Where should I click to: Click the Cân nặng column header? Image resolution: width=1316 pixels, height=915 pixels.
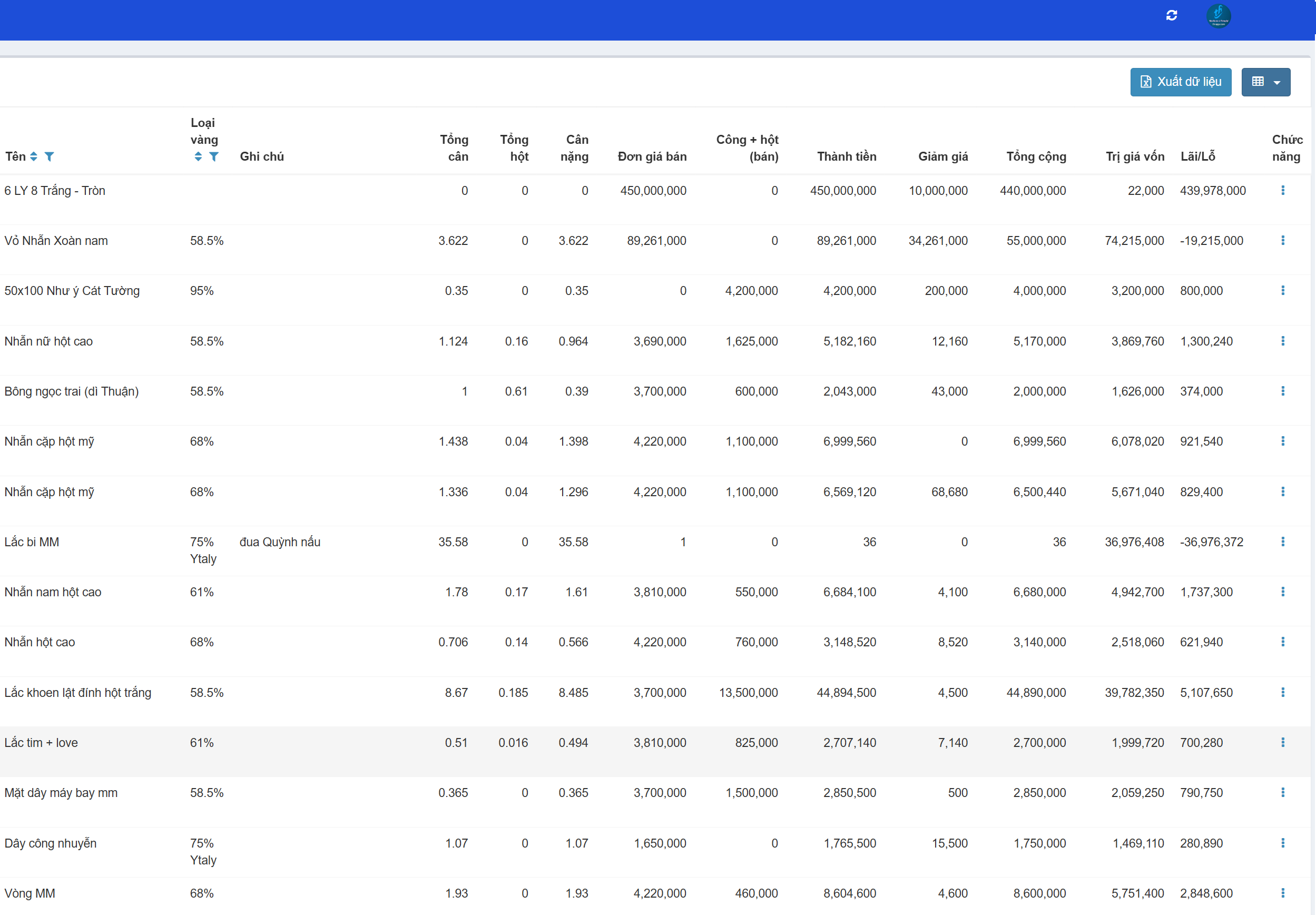pyautogui.click(x=574, y=148)
